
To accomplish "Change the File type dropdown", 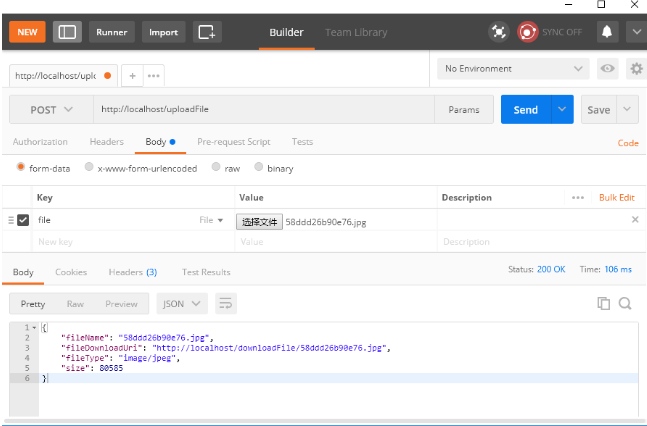I will coord(211,220).
